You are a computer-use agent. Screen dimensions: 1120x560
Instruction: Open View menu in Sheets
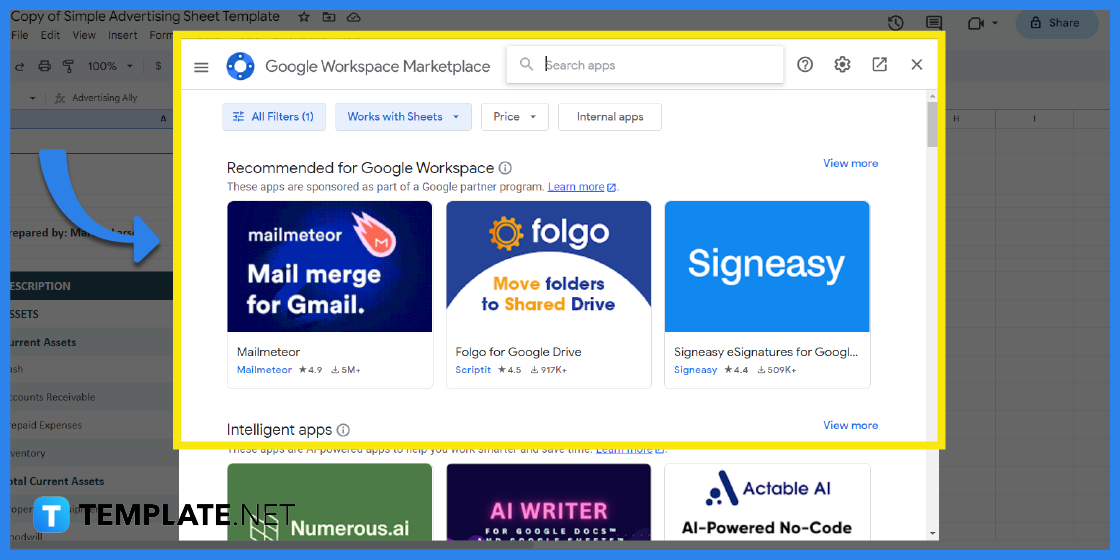[x=84, y=35]
